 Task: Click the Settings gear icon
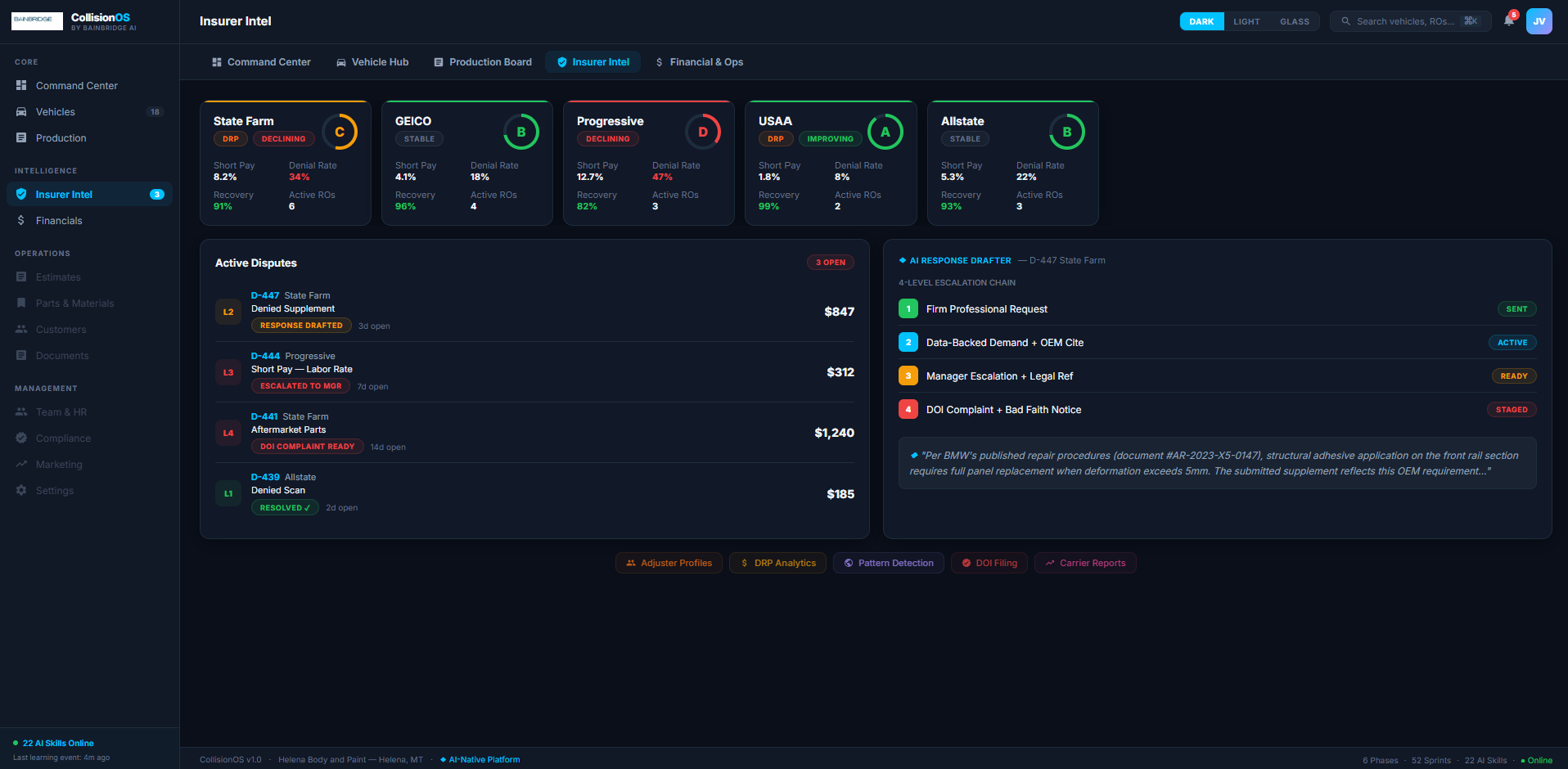(x=21, y=490)
